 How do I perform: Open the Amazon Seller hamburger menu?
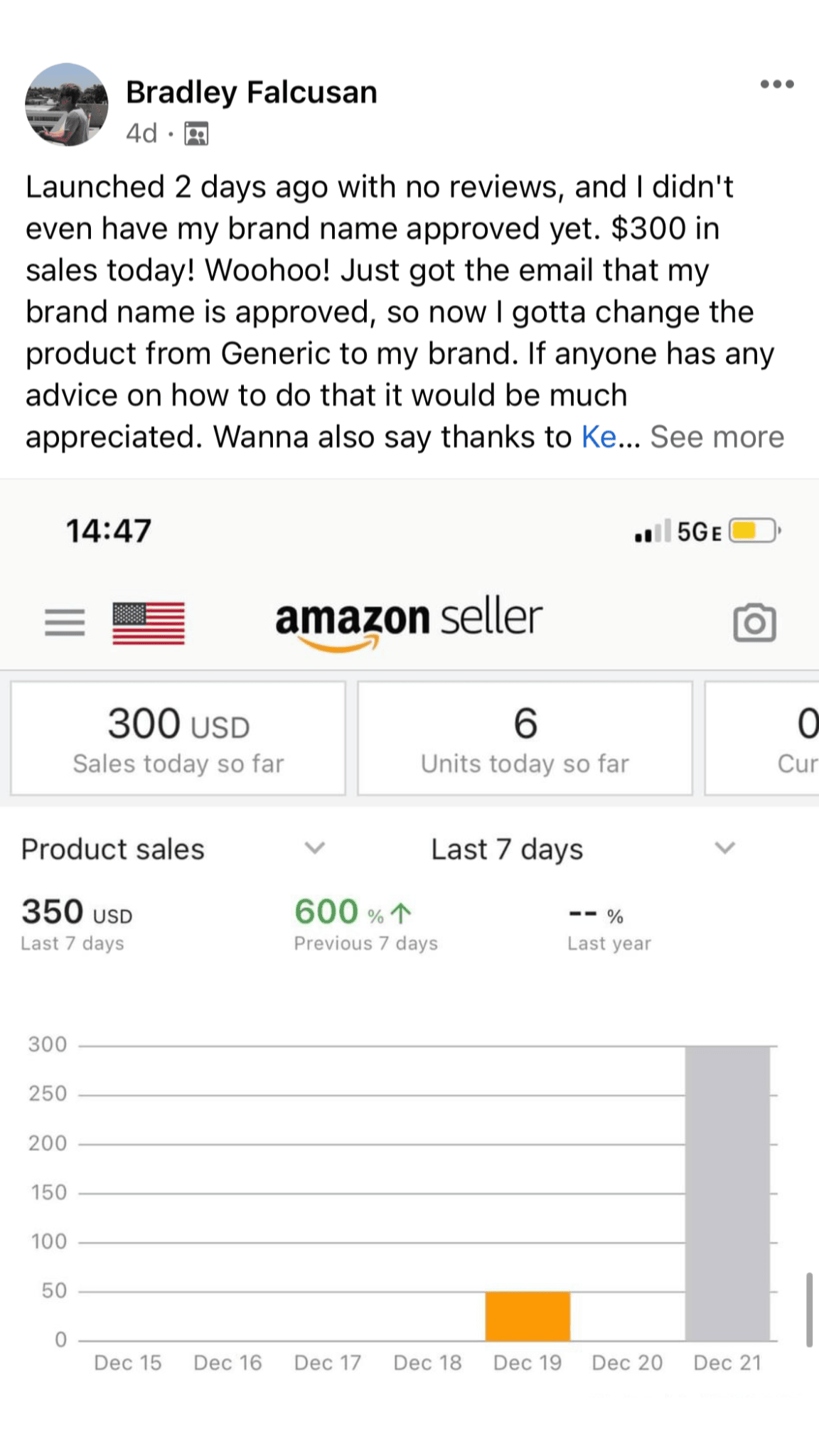tap(65, 623)
